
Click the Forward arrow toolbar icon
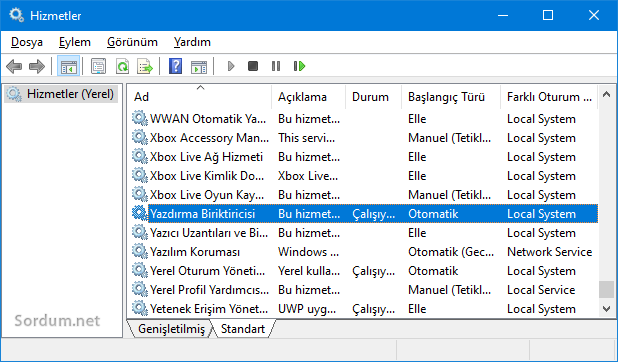[x=37, y=66]
